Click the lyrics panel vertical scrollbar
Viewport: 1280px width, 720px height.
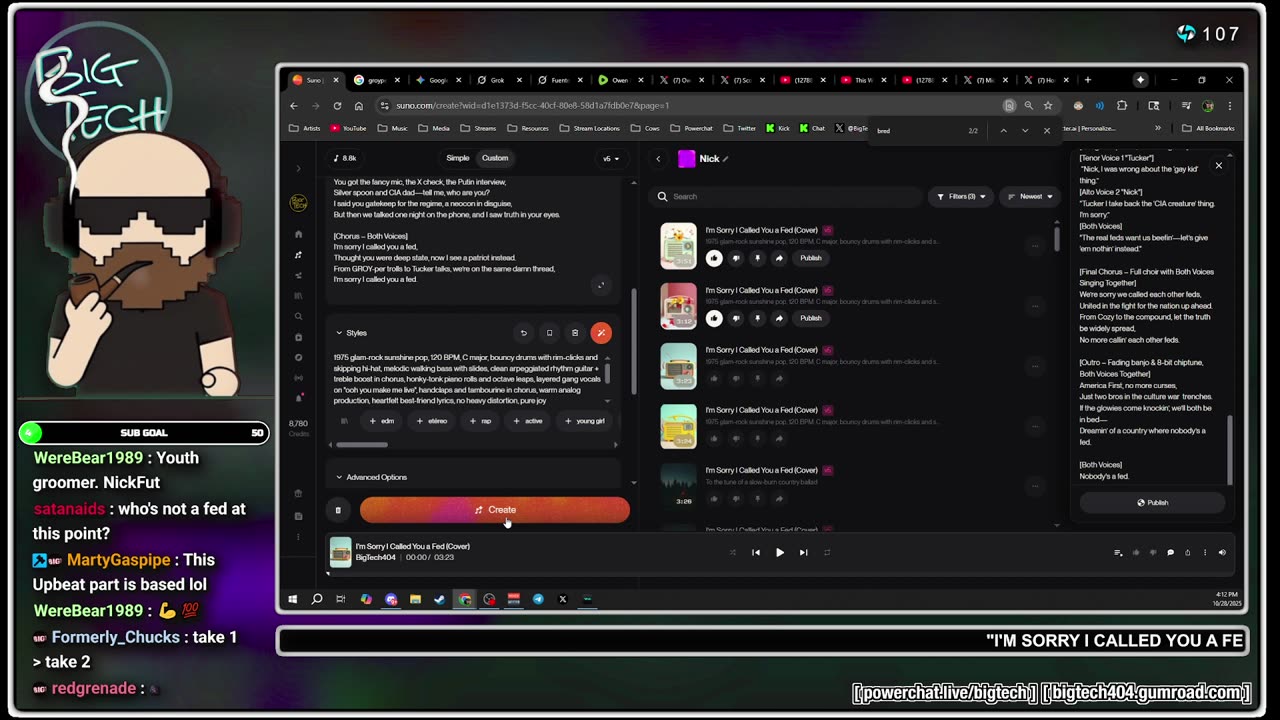tap(1229, 450)
